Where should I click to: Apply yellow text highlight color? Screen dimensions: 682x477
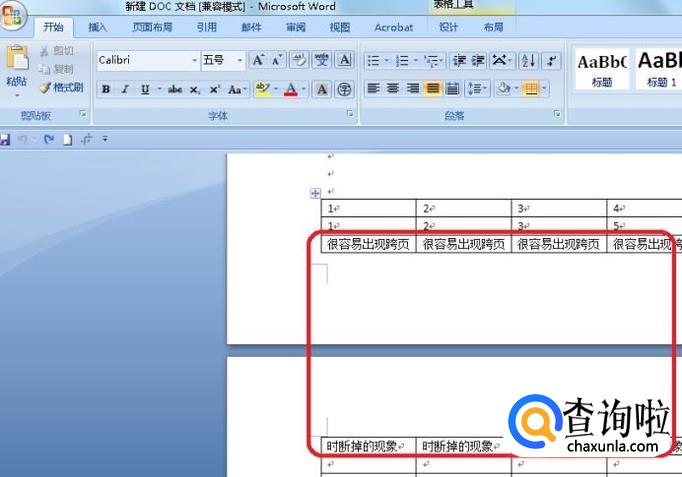[x=263, y=90]
